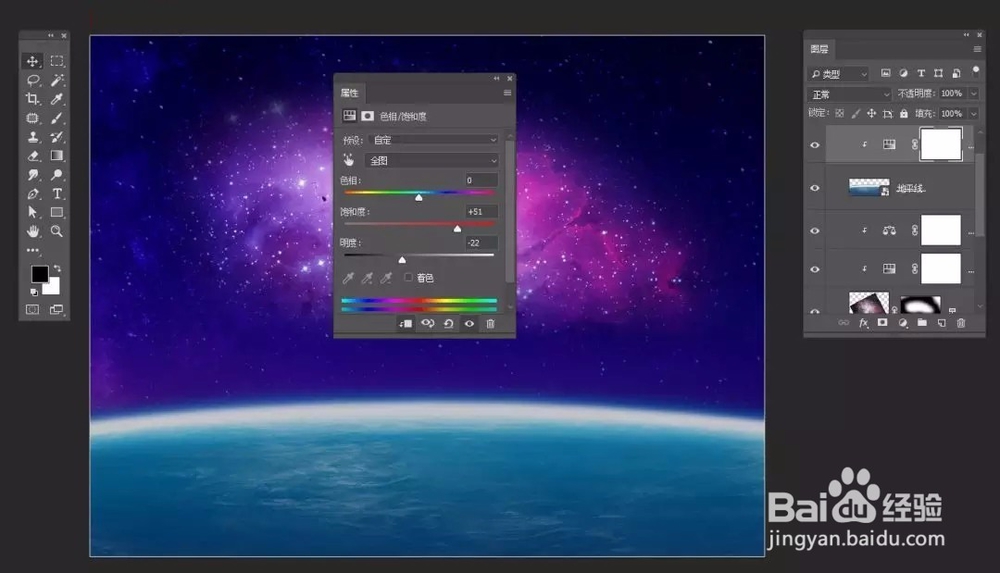Viewport: 1000px width, 573px height.
Task: Select the 地平线 layer thumbnail
Action: click(869, 187)
